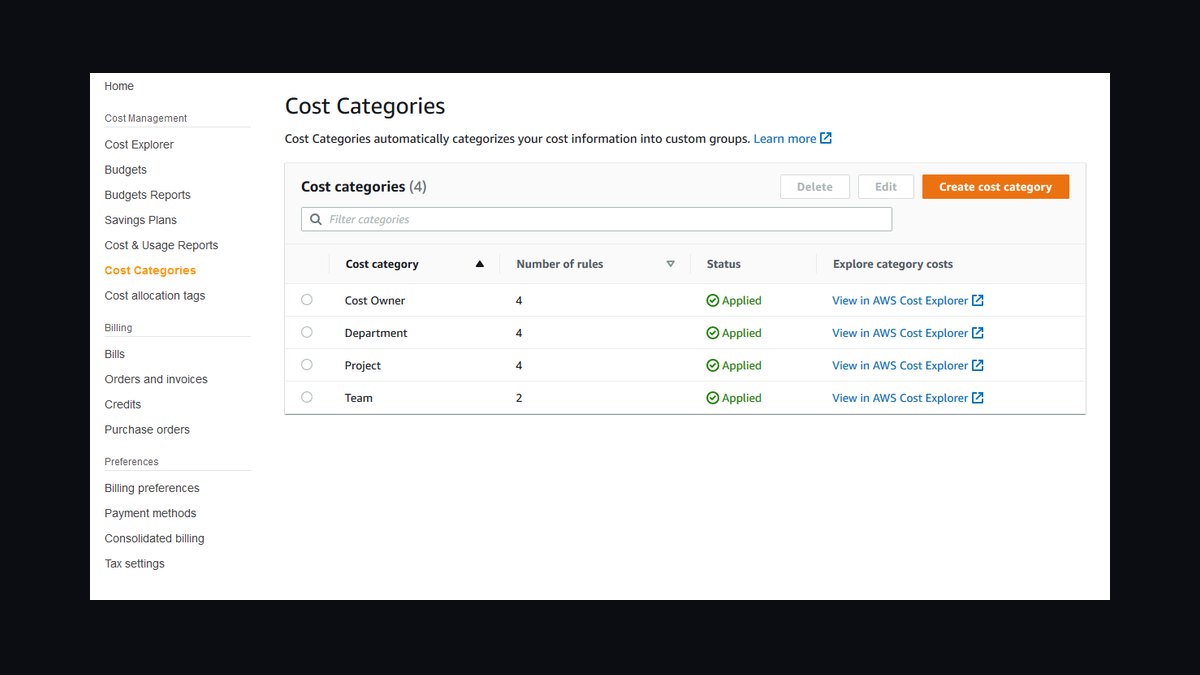Go to Home in the sidebar
Image resolution: width=1200 pixels, height=675 pixels.
coord(119,86)
